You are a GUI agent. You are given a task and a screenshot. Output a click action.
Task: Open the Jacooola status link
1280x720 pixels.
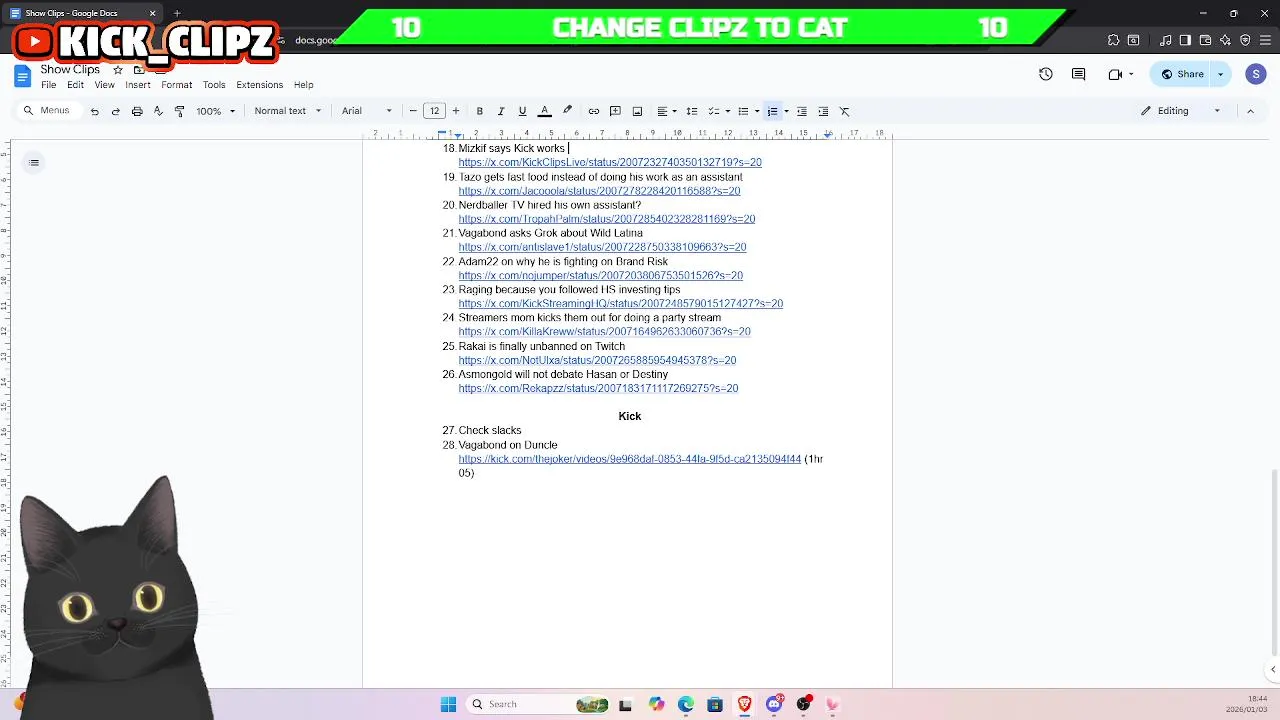[599, 191]
